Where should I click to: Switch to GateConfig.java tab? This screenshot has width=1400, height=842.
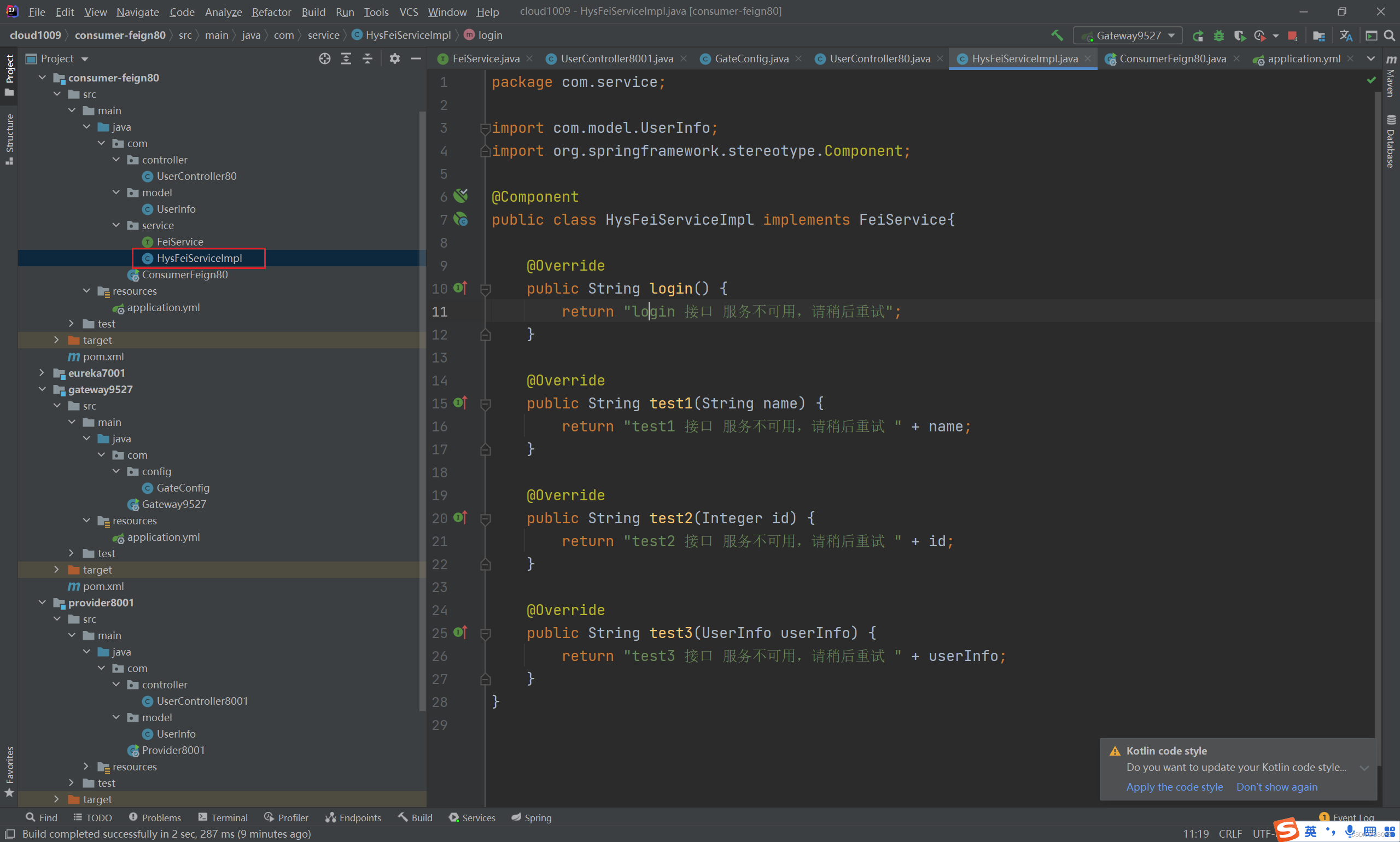coord(751,59)
